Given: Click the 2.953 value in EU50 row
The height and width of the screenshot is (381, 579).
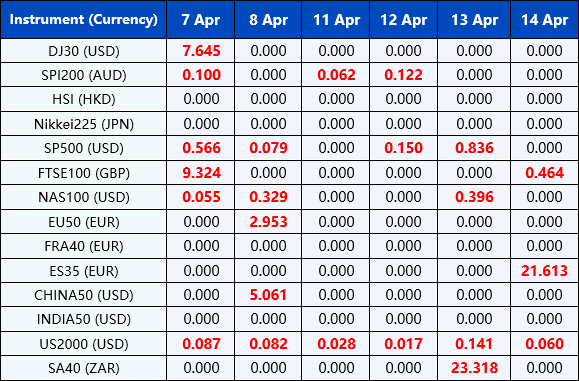Looking at the screenshot, I should click(x=268, y=222).
